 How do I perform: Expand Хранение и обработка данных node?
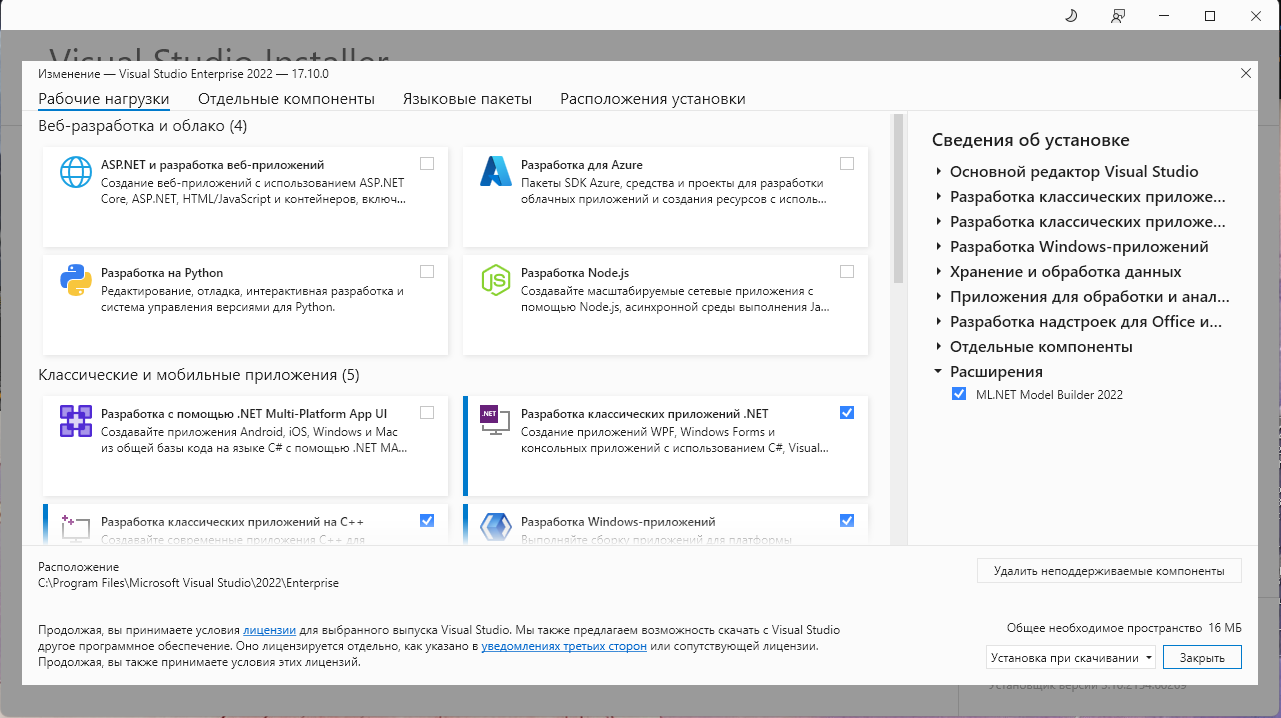pyautogui.click(x=938, y=272)
